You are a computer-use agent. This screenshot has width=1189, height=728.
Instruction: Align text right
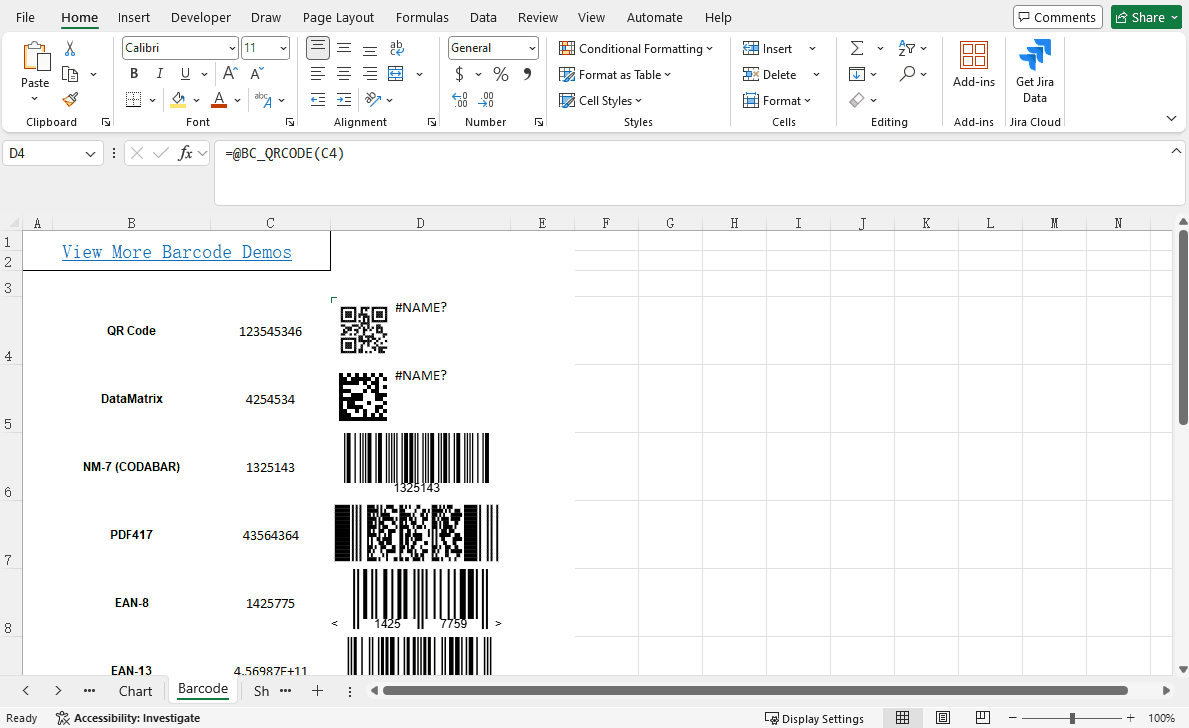tap(370, 74)
